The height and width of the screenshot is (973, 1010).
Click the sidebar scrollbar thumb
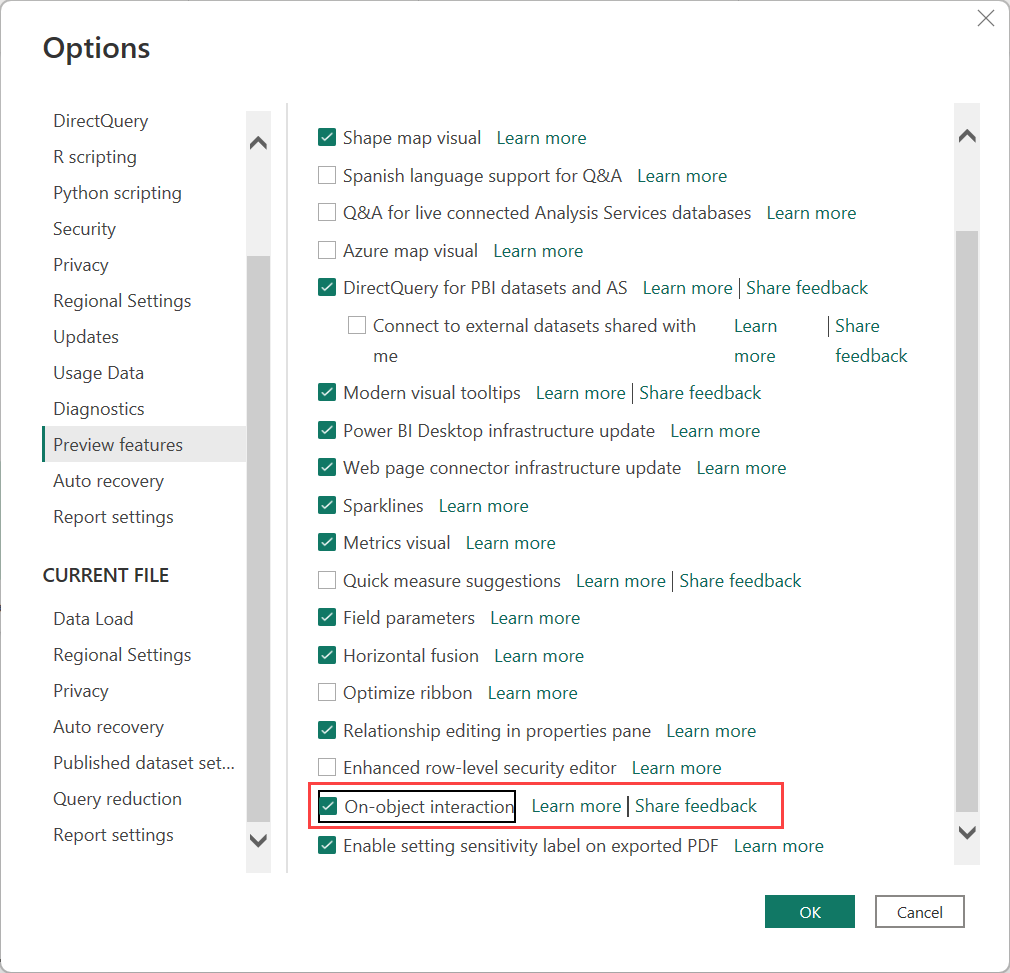258,538
